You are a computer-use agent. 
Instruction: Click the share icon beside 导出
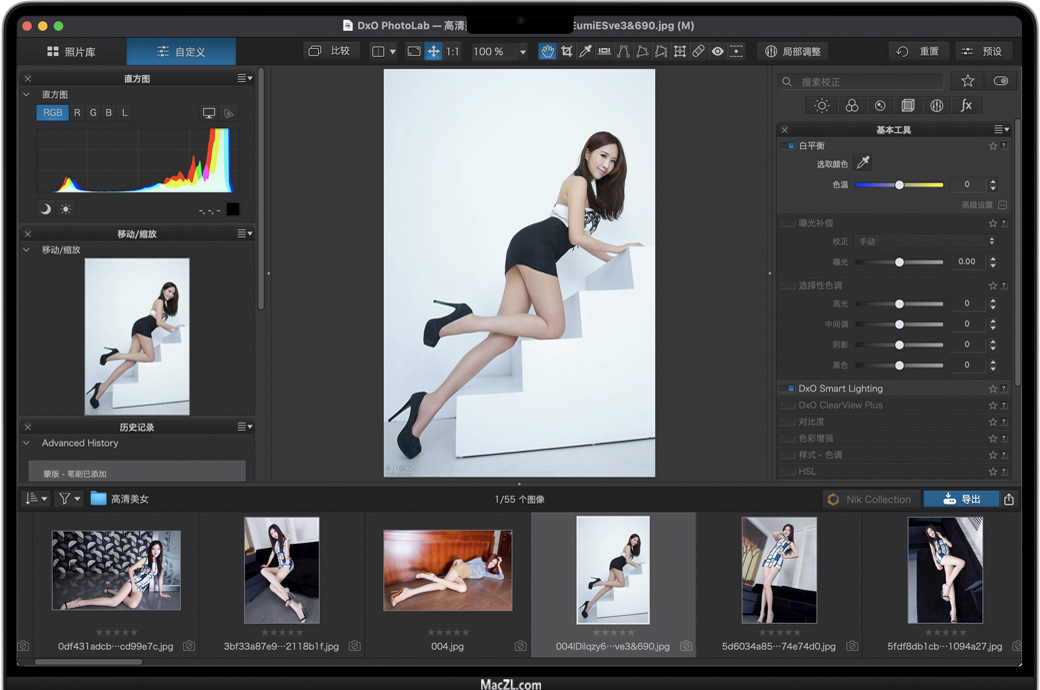point(1009,499)
